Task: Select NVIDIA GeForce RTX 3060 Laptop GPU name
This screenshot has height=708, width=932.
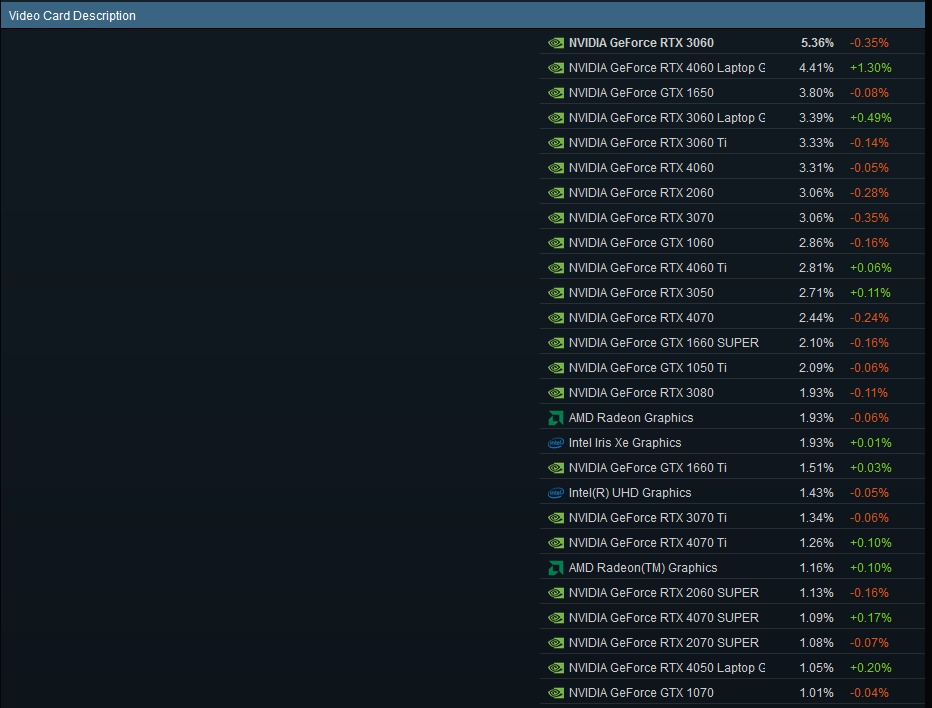Action: [667, 118]
